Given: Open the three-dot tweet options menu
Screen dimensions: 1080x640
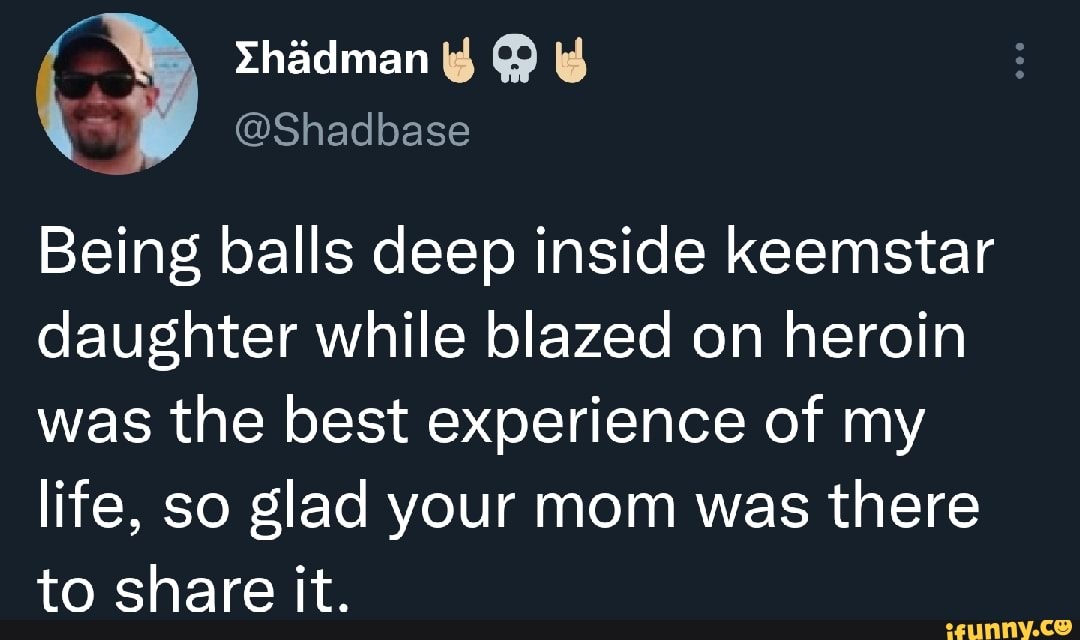Looking at the screenshot, I should click(x=1020, y=60).
